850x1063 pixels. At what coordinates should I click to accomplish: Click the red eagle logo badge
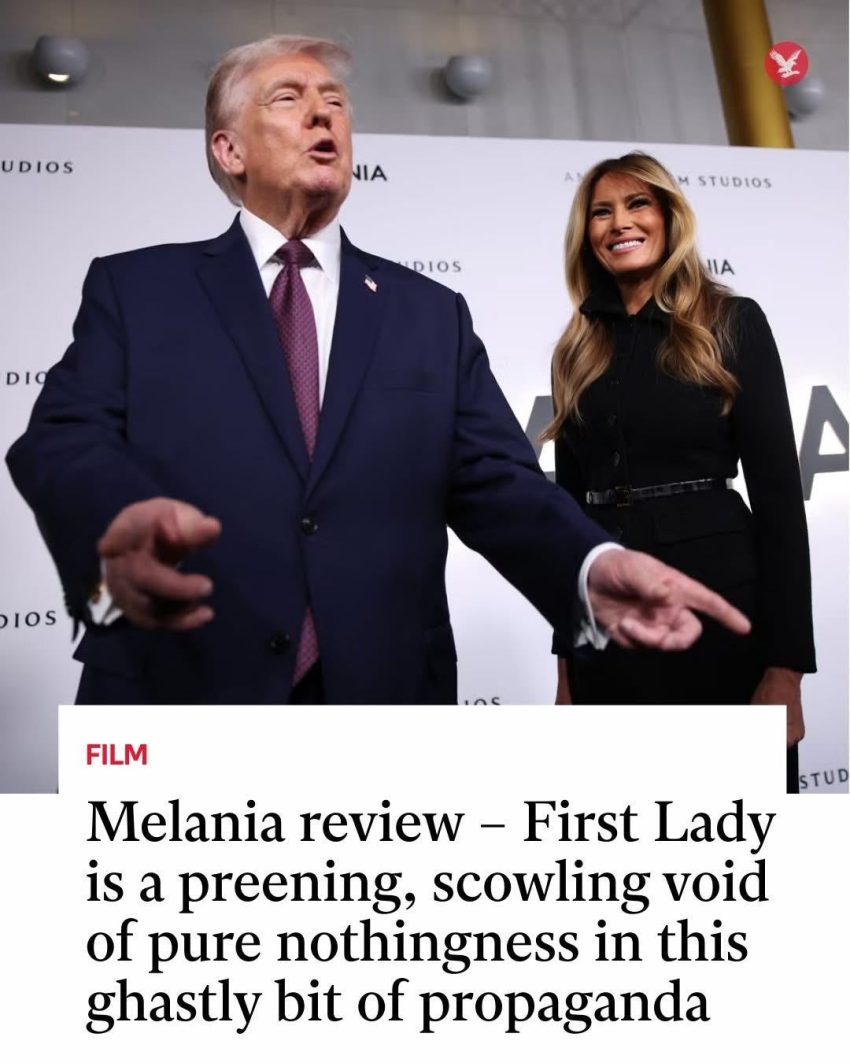(786, 63)
